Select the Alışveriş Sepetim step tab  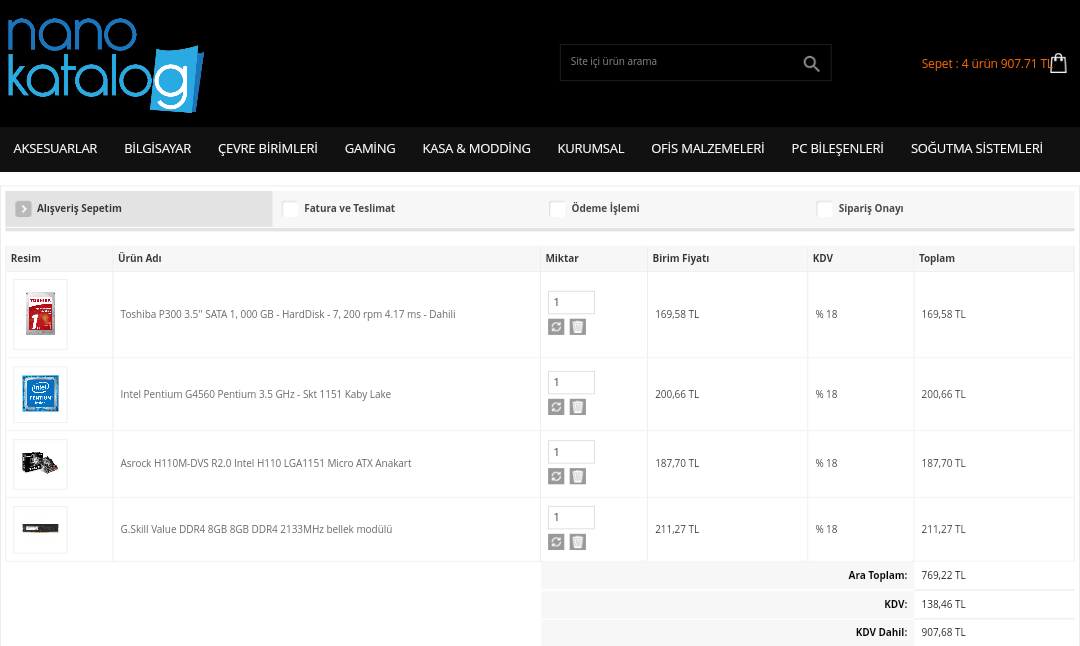(x=139, y=209)
